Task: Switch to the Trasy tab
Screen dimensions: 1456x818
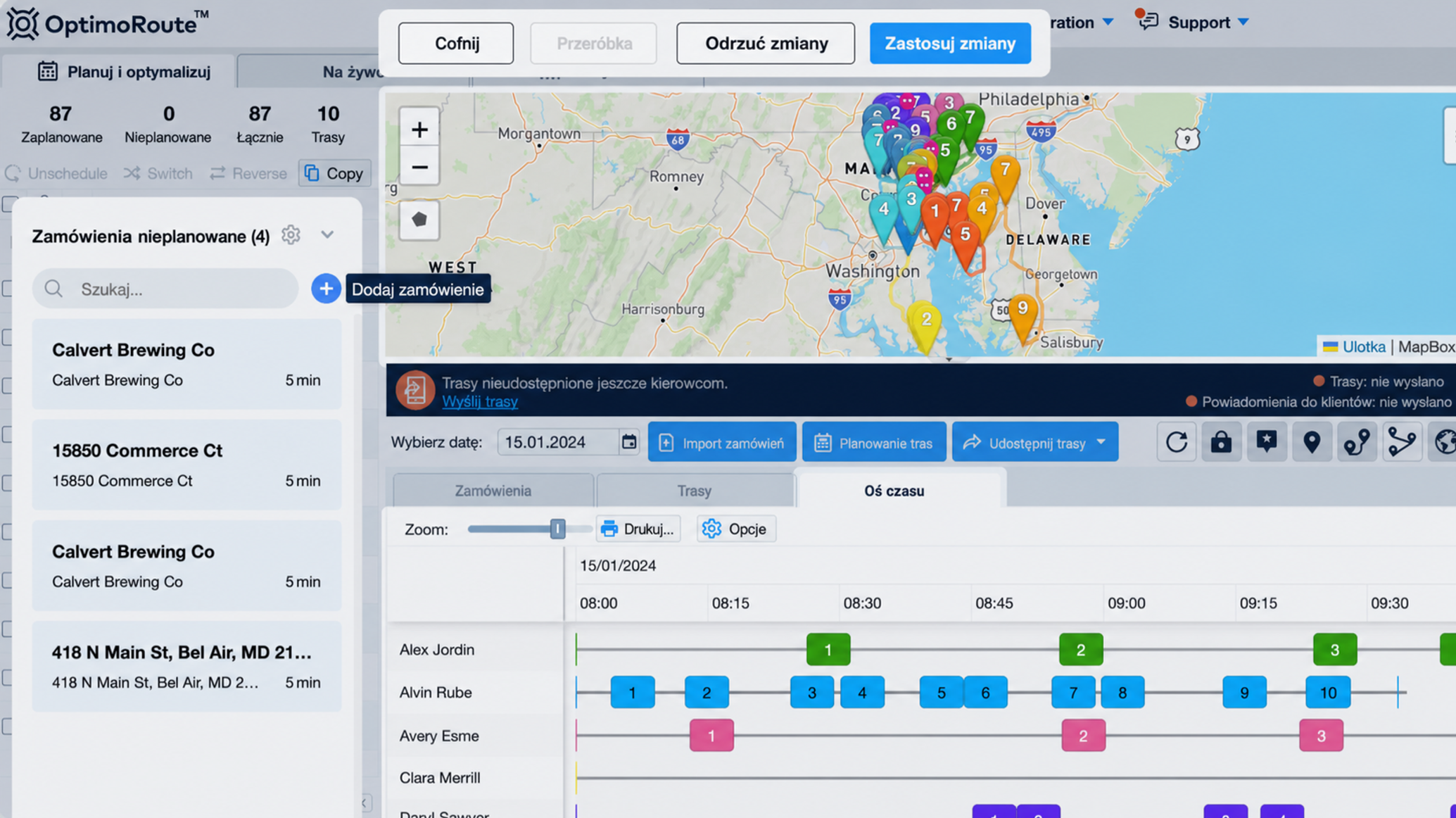Action: pyautogui.click(x=695, y=491)
